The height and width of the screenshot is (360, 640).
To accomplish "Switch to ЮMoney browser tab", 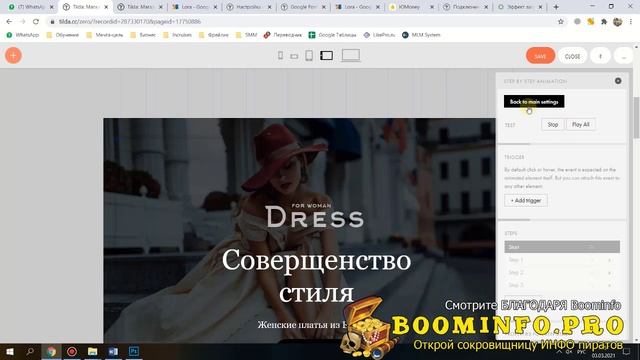I will point(411,7).
